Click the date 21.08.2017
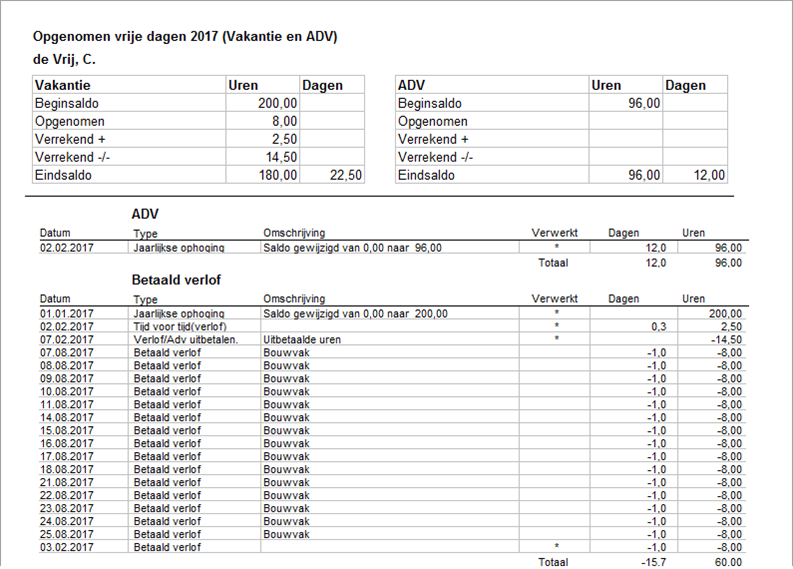 [67, 483]
